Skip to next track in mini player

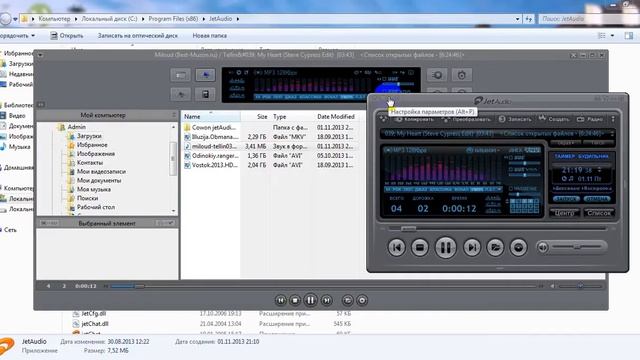click(x=472, y=247)
